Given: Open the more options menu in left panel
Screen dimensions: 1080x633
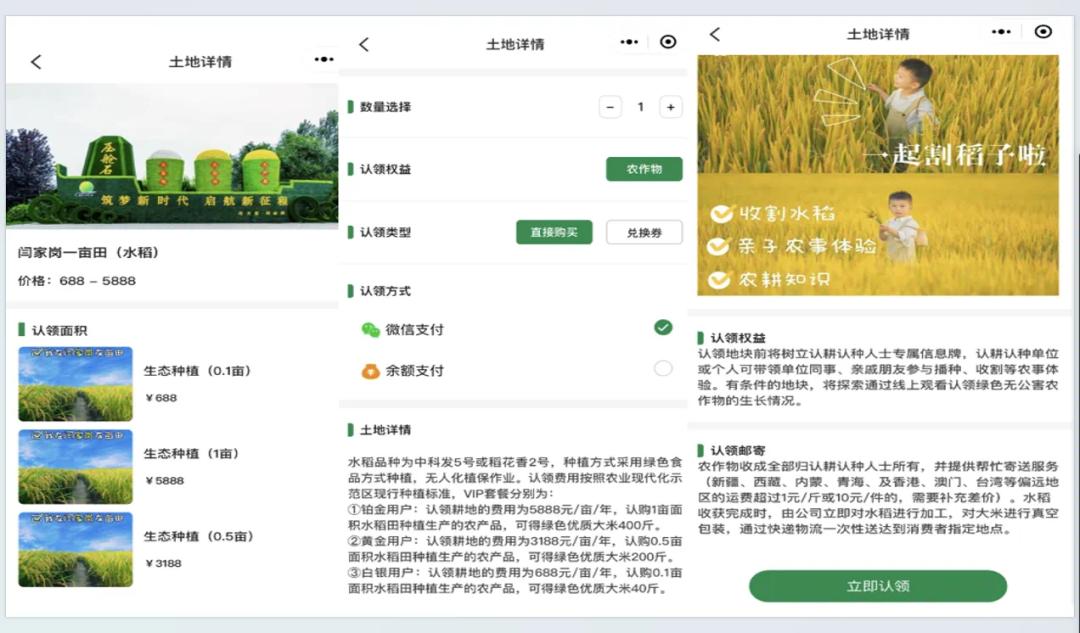Looking at the screenshot, I should pos(323,60).
